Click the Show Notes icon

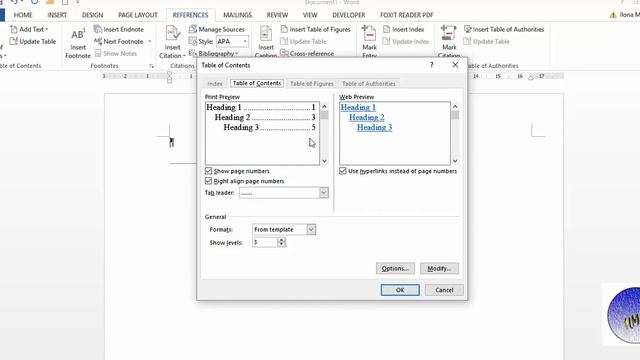tap(98, 53)
